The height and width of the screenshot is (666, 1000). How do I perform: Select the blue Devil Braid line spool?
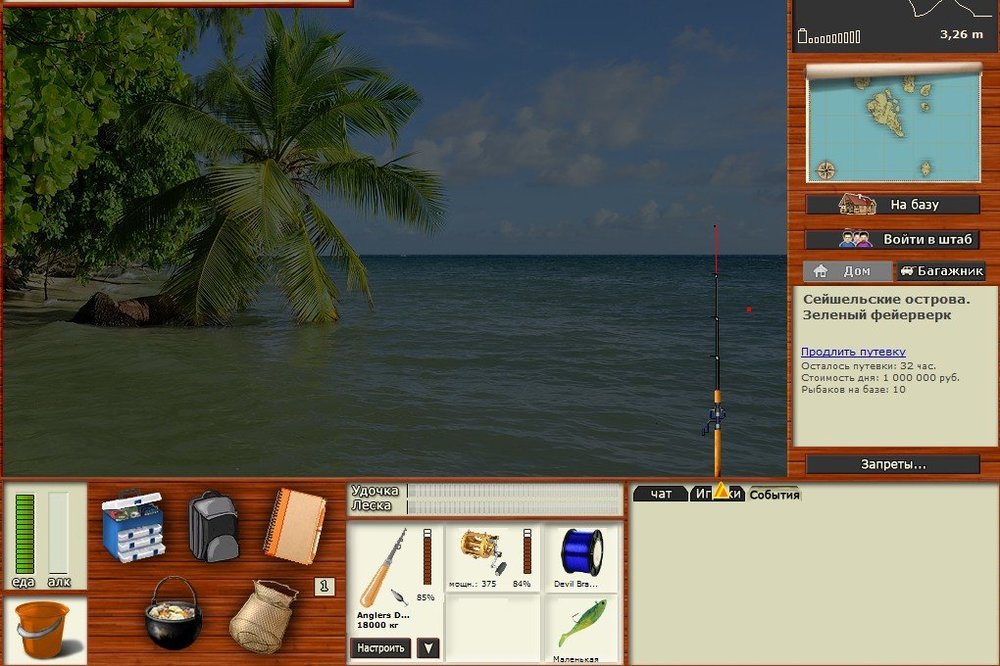click(x=581, y=557)
